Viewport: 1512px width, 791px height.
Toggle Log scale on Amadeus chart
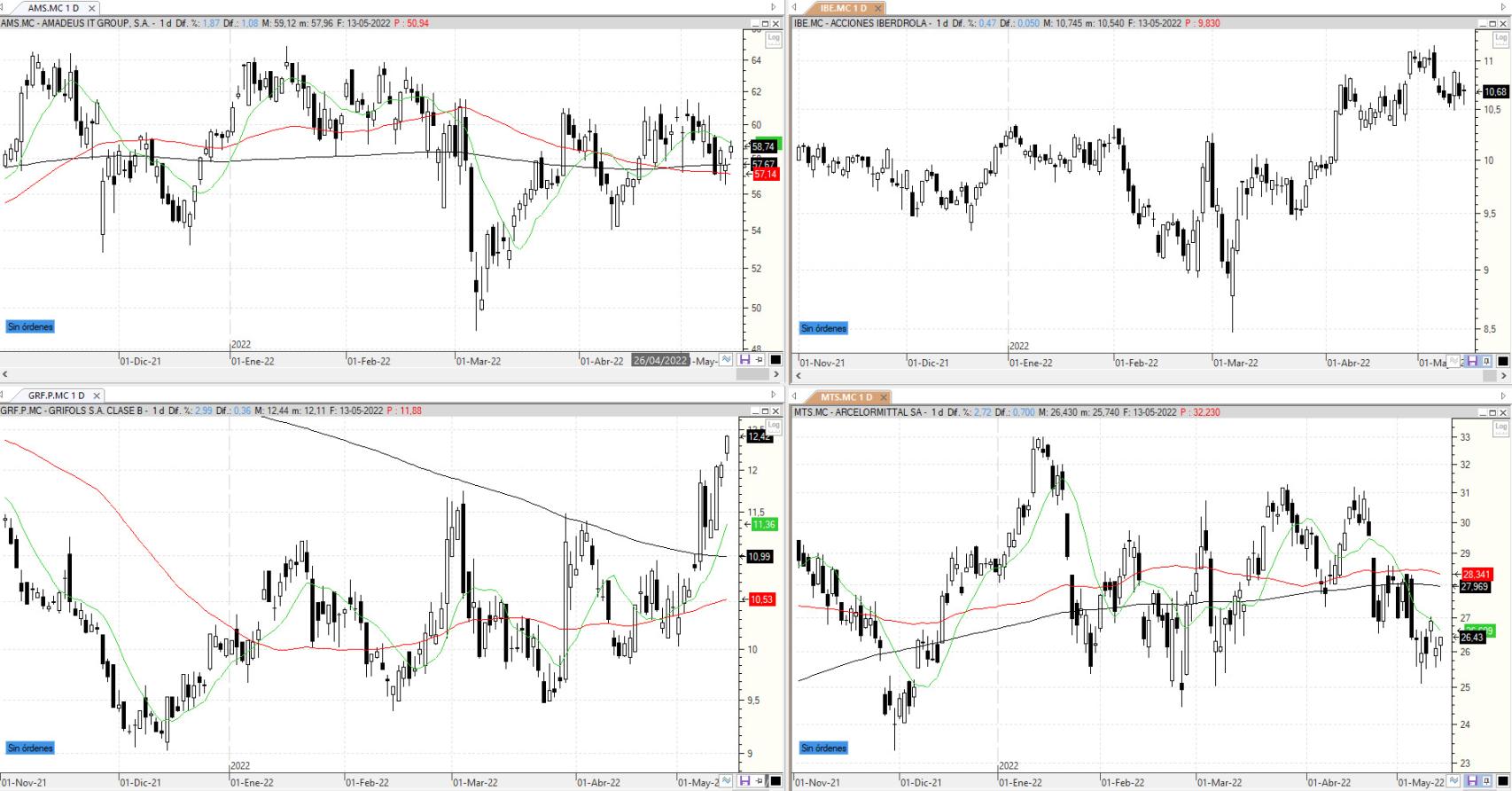click(x=774, y=39)
